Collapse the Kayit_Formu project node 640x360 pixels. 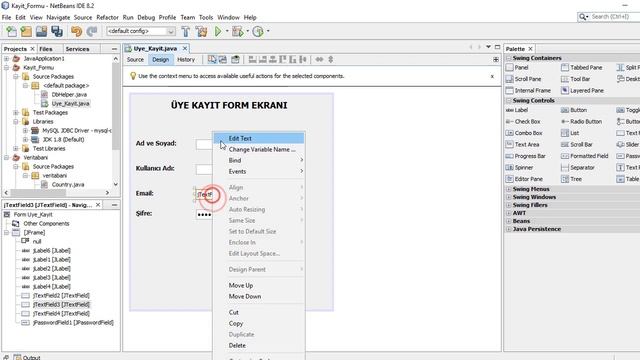(x=7, y=68)
